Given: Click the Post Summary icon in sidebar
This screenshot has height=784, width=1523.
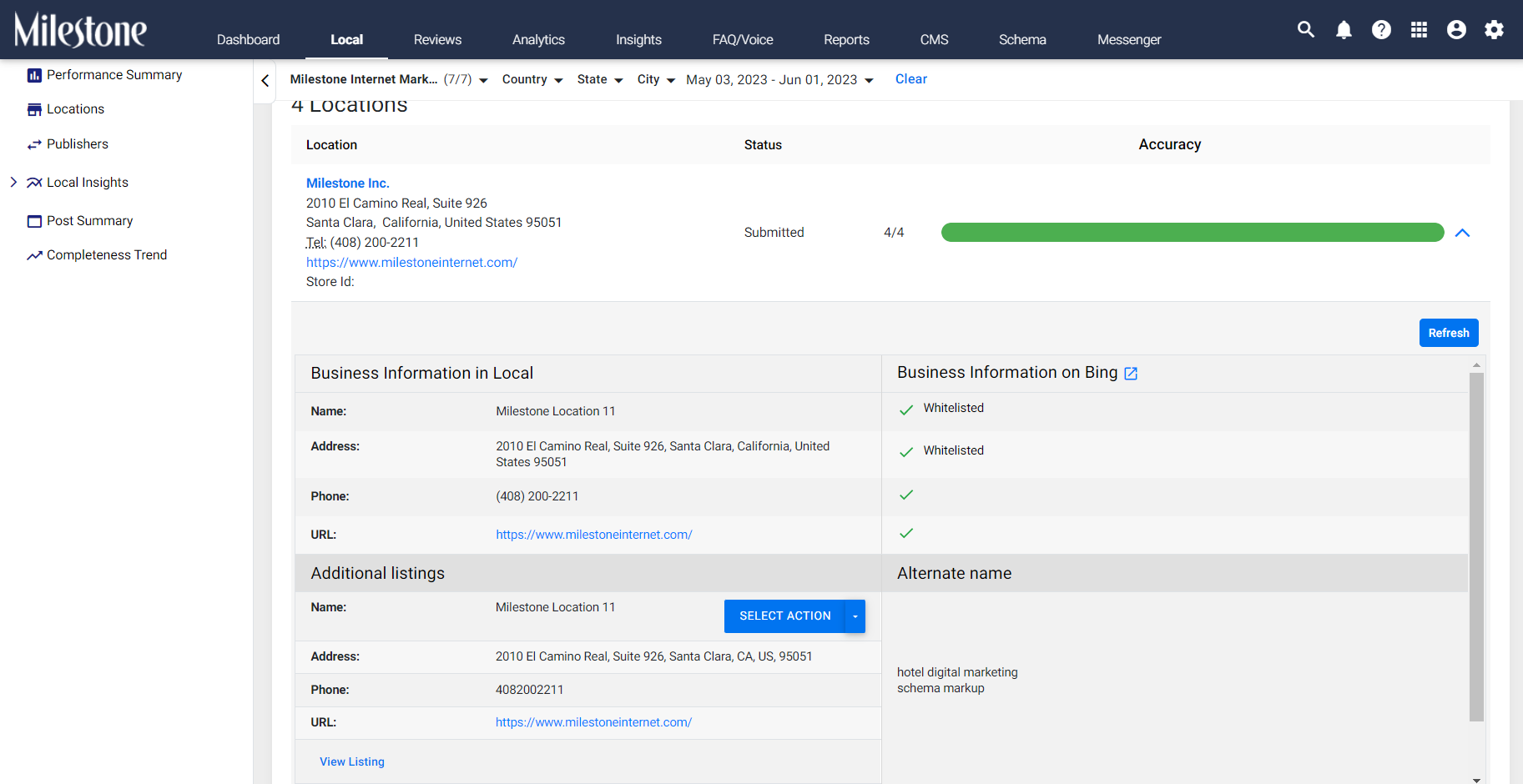Looking at the screenshot, I should (x=34, y=221).
